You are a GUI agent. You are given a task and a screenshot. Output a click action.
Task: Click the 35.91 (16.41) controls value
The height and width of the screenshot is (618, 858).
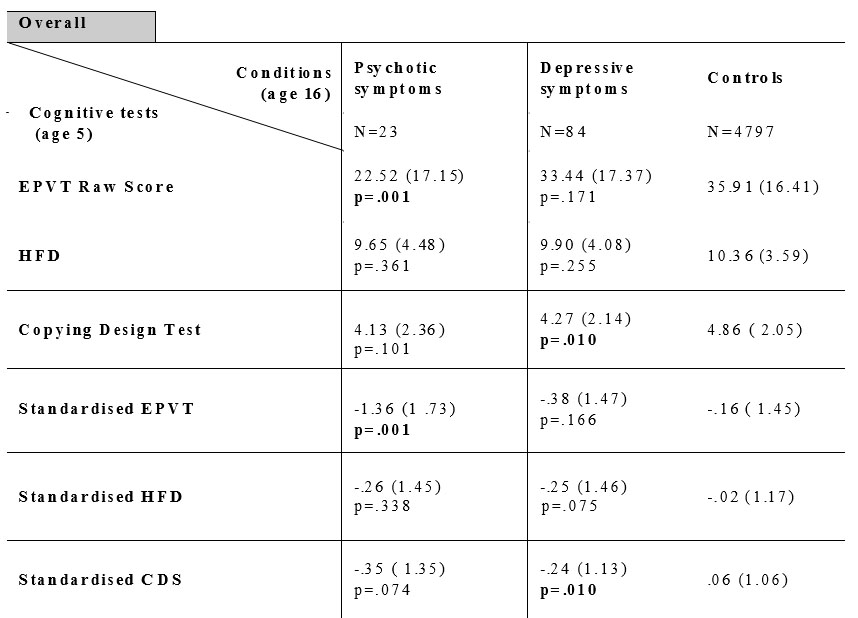[763, 186]
